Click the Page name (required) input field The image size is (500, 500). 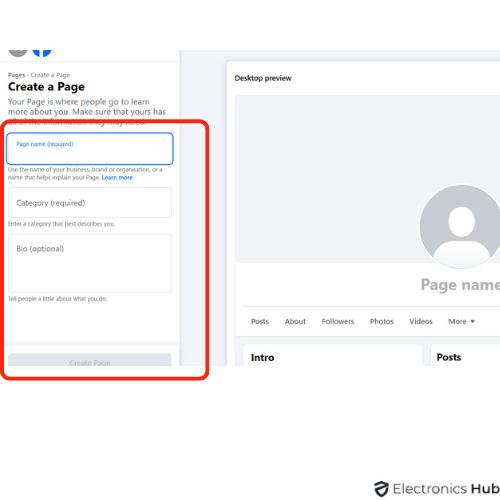pos(90,149)
